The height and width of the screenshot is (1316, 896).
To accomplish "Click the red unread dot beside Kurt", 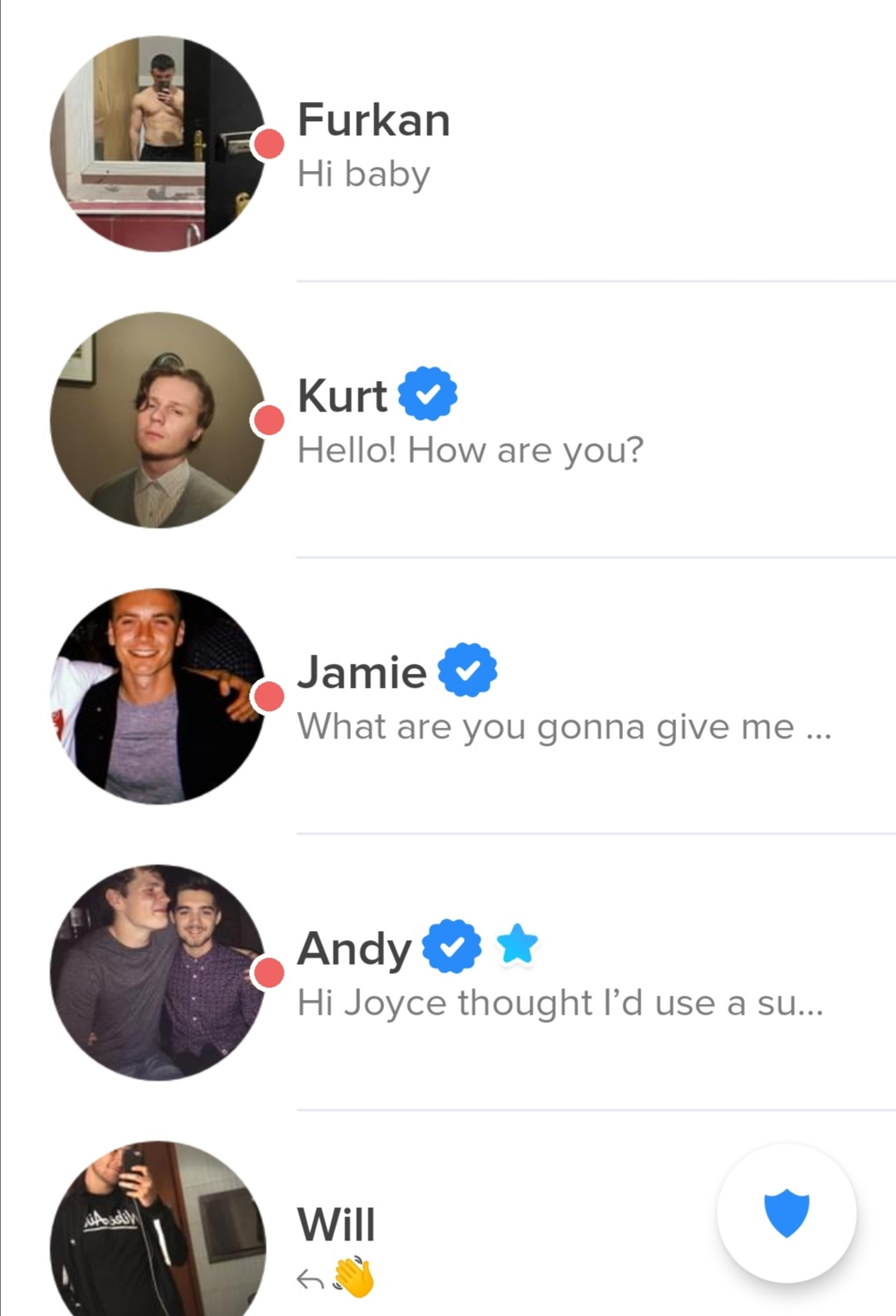I will (x=268, y=420).
